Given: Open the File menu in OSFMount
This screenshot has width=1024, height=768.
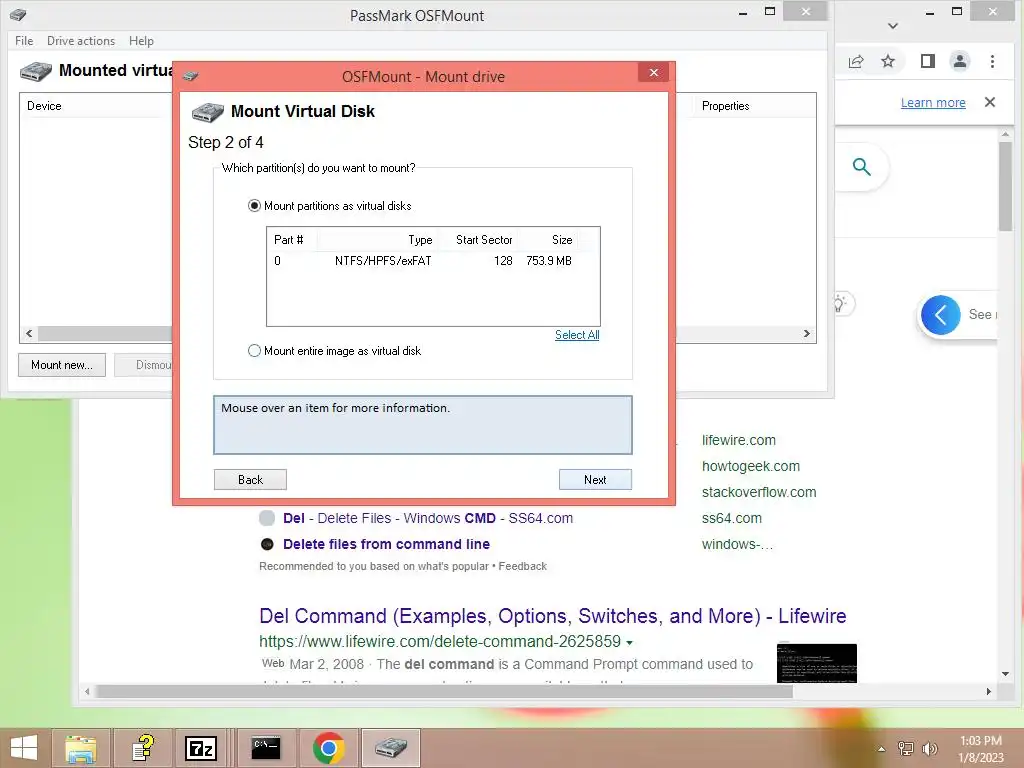Looking at the screenshot, I should click(x=24, y=40).
